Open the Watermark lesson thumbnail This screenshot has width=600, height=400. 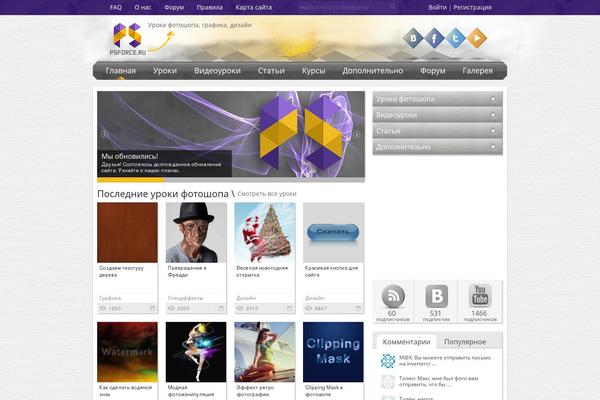127,352
